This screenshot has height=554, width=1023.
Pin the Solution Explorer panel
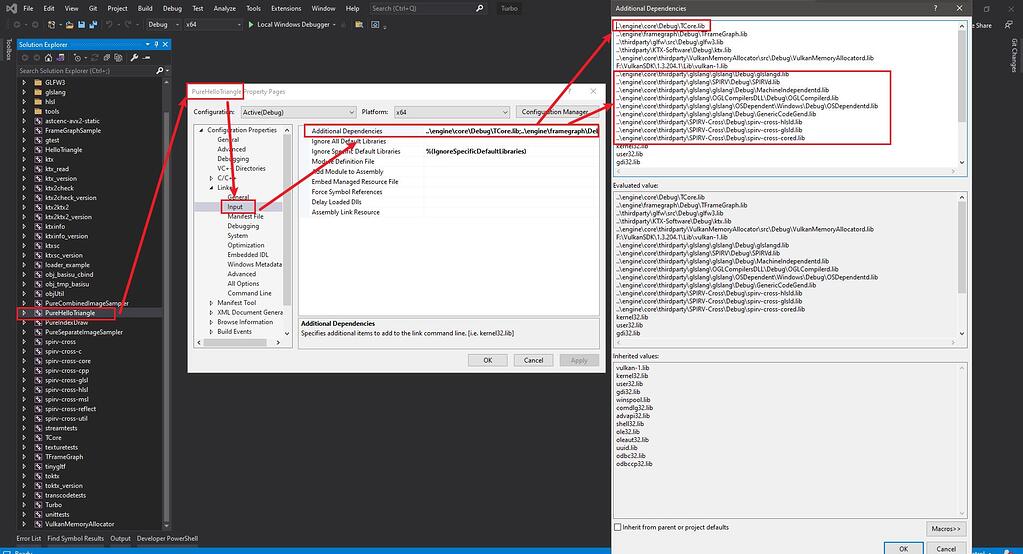[157, 44]
